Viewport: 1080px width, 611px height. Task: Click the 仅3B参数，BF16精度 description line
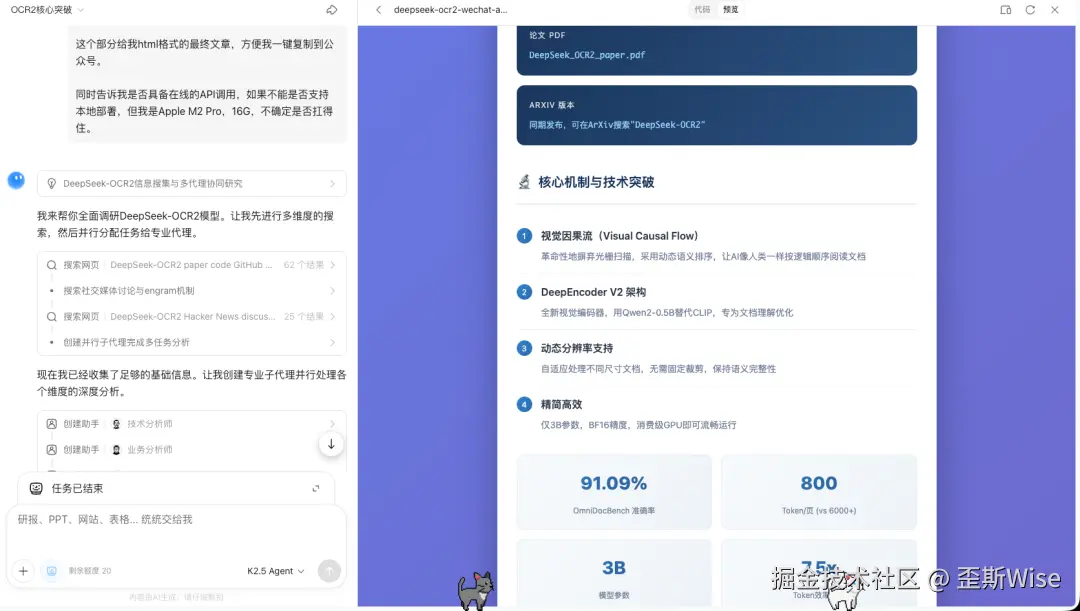pos(638,426)
